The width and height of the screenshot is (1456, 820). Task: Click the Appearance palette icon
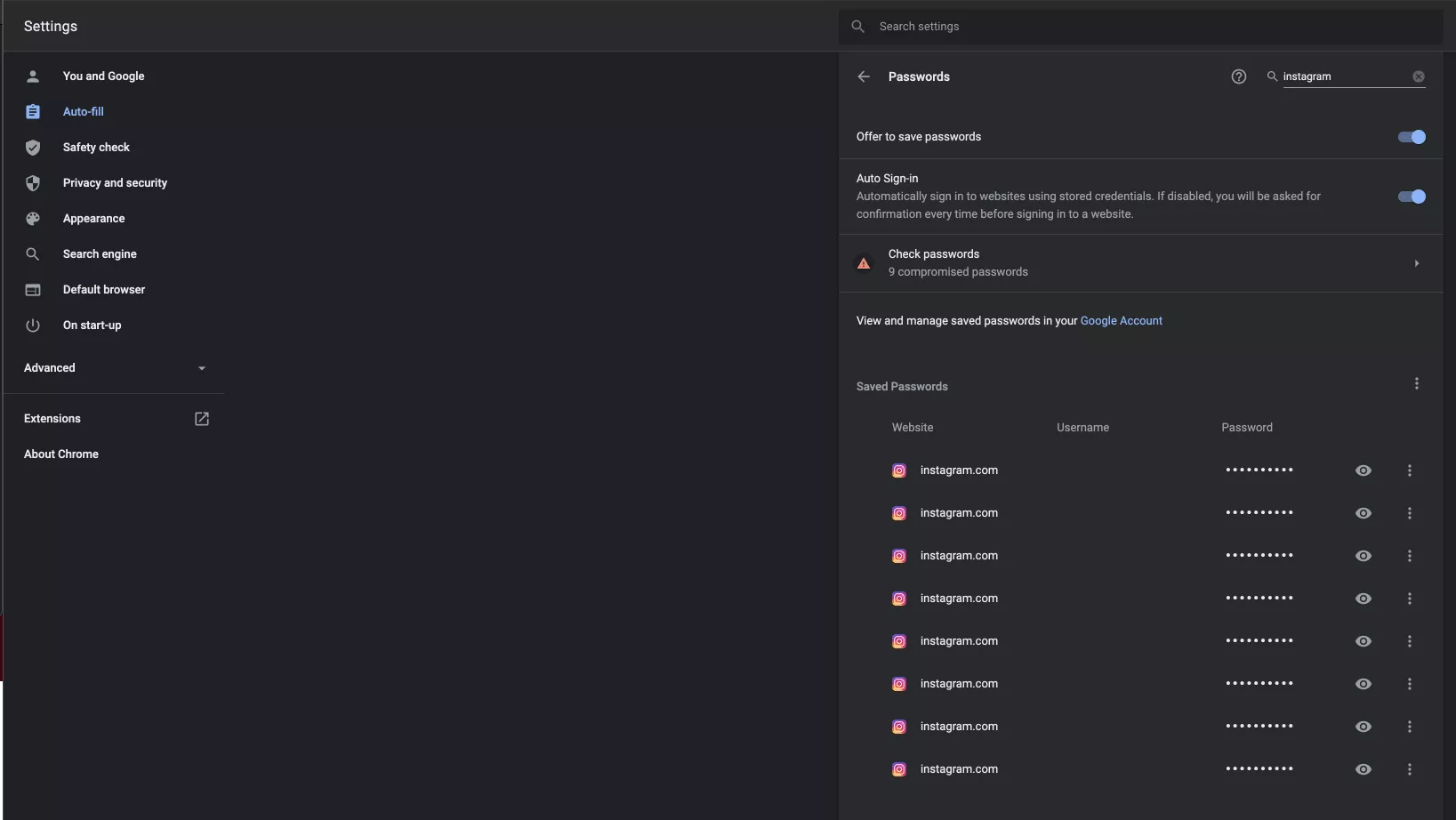pos(33,219)
